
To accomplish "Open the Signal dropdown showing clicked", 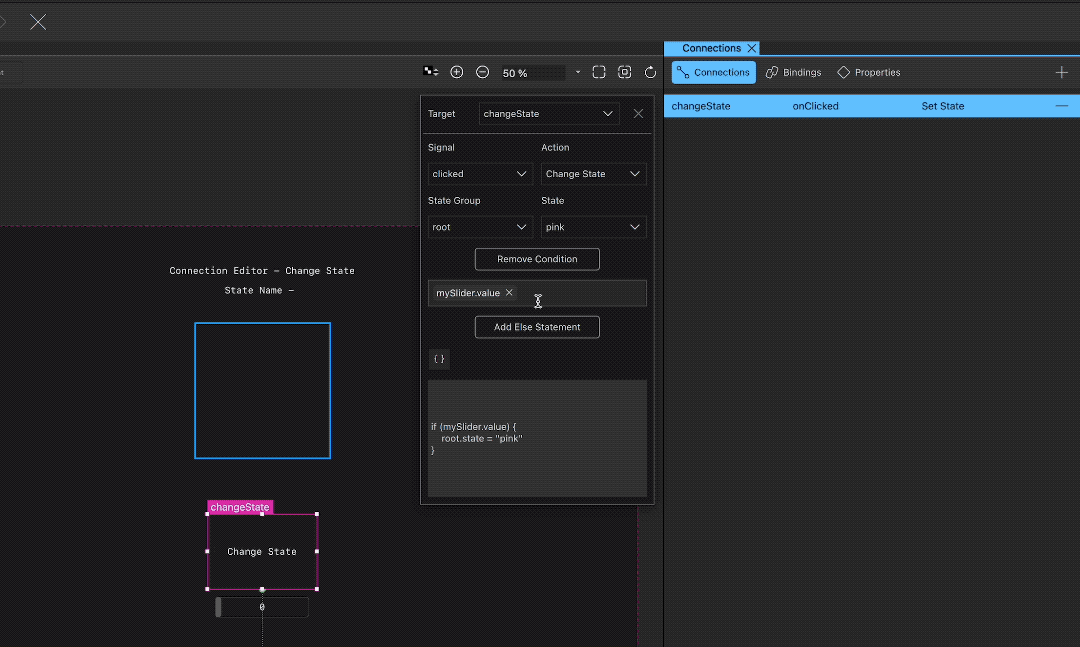I will tap(479, 173).
